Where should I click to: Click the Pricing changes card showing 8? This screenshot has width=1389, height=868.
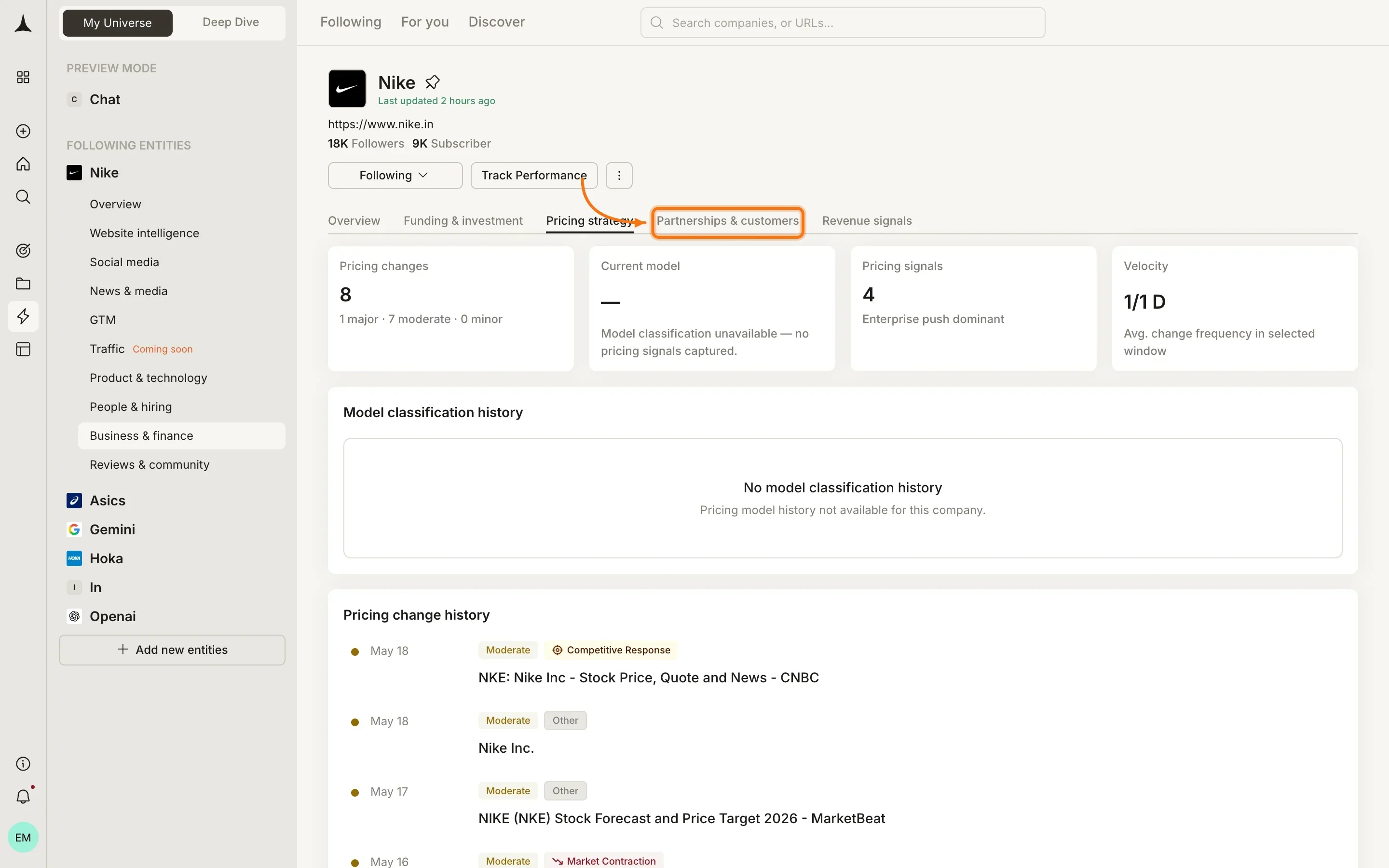pos(450,308)
